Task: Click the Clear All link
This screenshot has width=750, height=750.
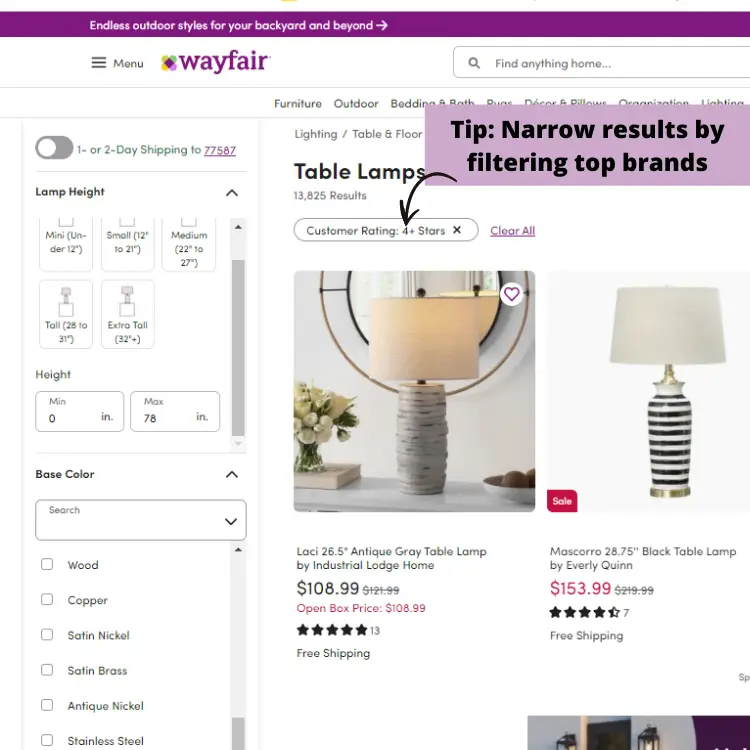Action: 512,231
